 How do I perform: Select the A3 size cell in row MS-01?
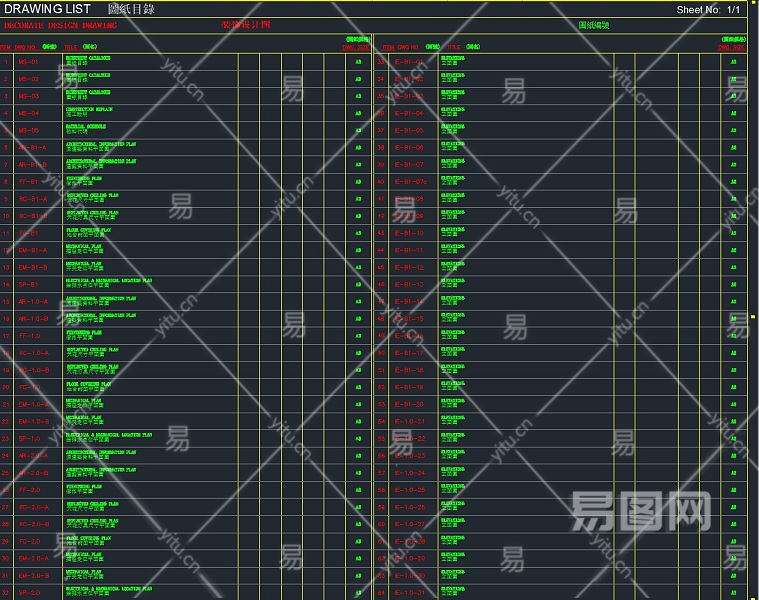point(358,62)
